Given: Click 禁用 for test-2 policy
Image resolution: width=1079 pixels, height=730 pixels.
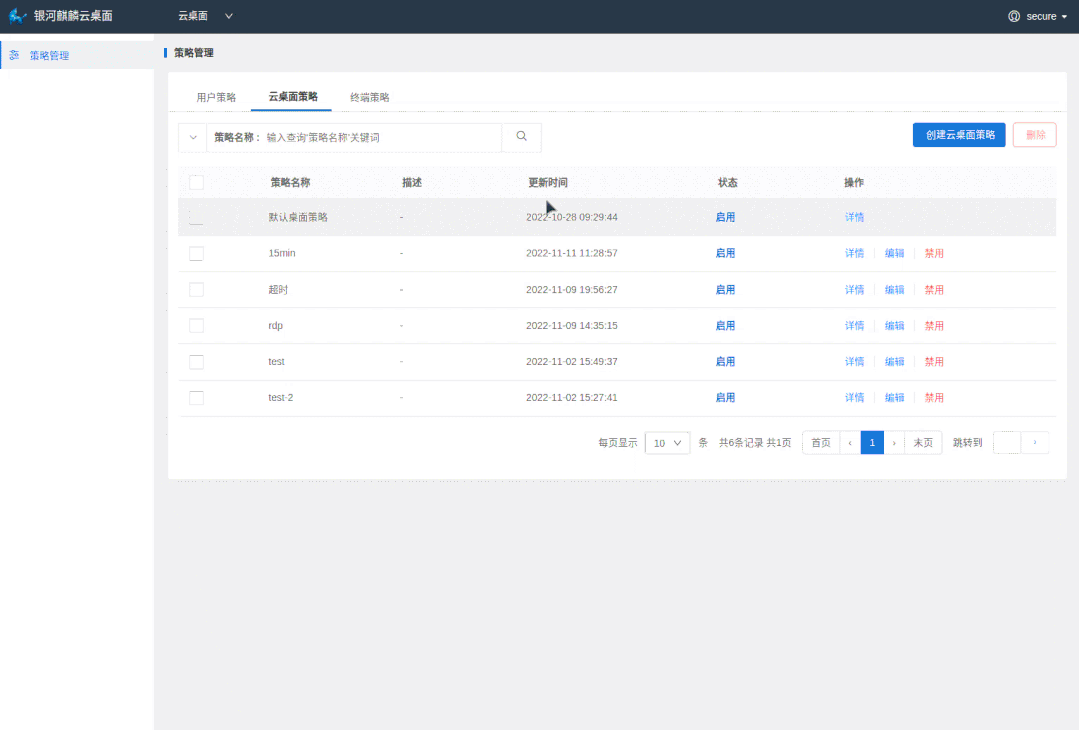Looking at the screenshot, I should [x=934, y=398].
